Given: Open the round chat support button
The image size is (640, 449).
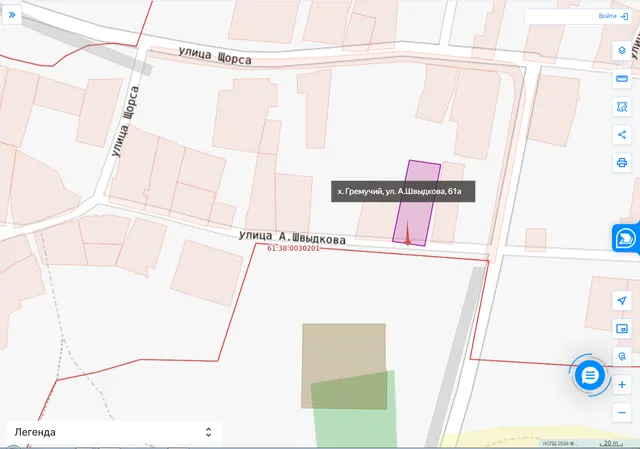Looking at the screenshot, I should point(589,375).
